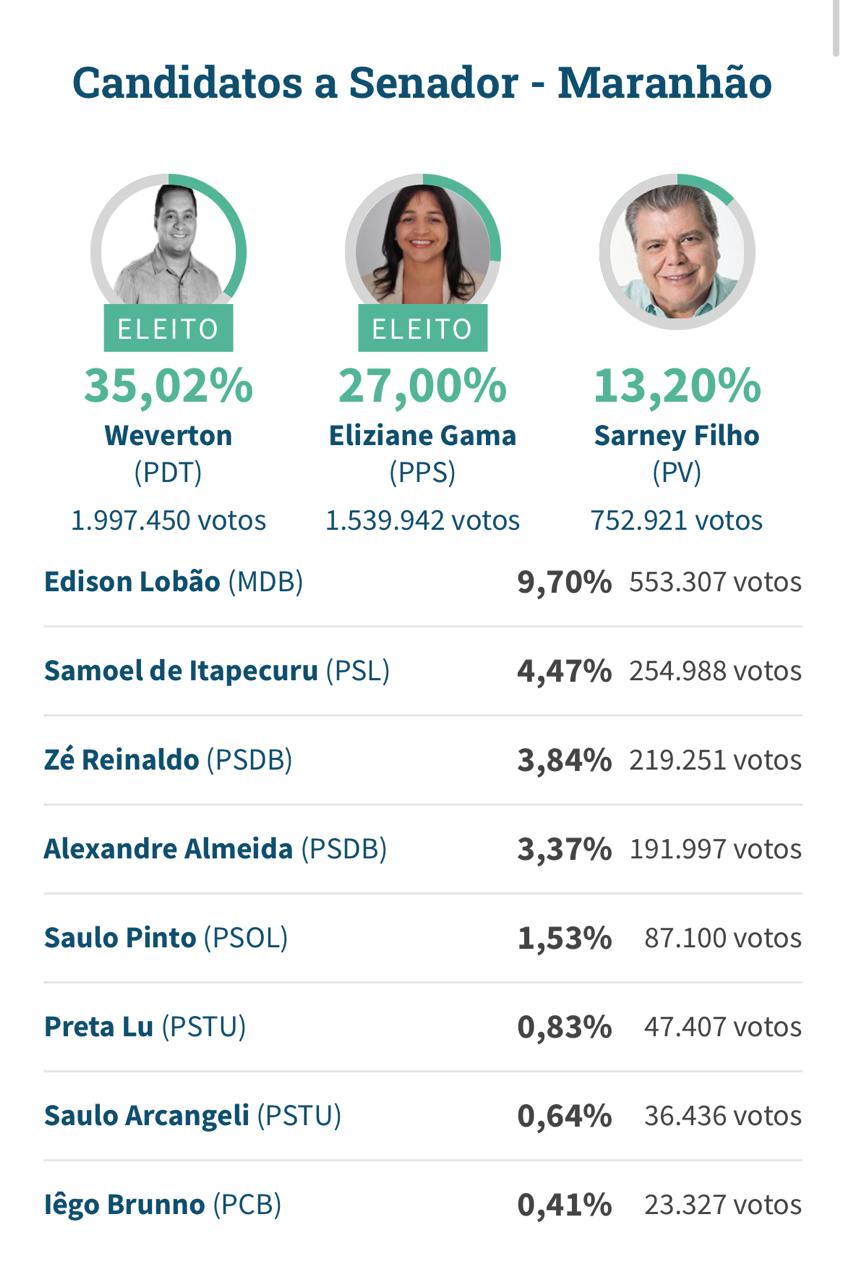Click the page scrollbar thumb
This screenshot has width=846, height=1280.
point(837,28)
